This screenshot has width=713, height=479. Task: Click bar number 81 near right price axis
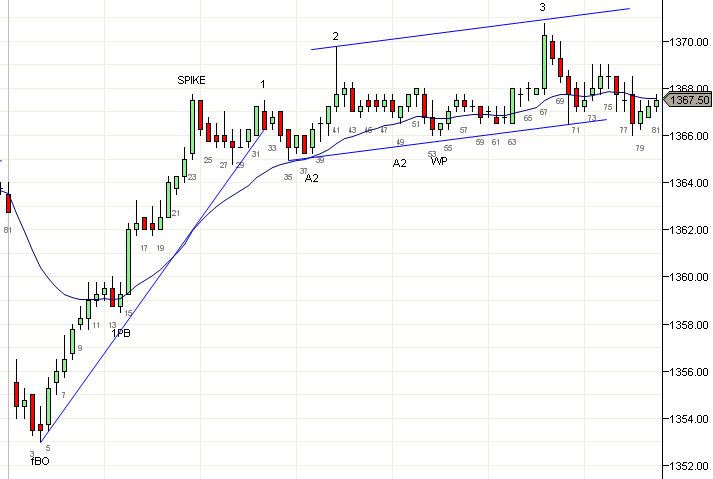point(655,130)
